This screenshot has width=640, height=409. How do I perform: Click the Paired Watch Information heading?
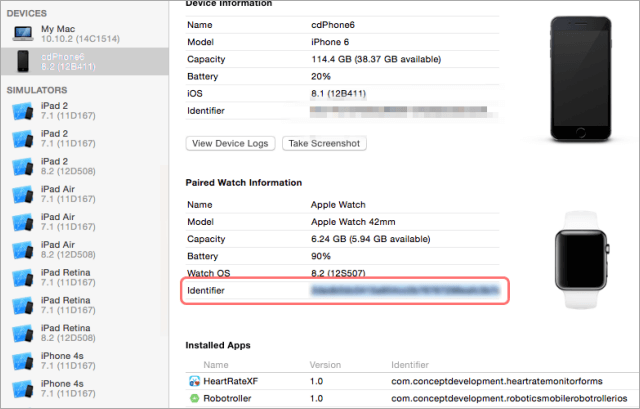coord(244,182)
